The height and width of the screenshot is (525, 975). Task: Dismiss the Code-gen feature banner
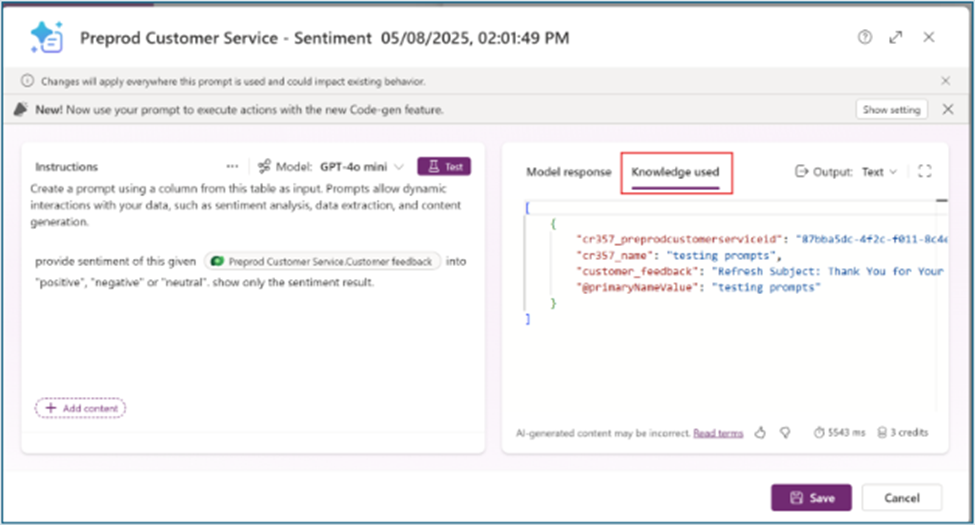click(x=948, y=109)
